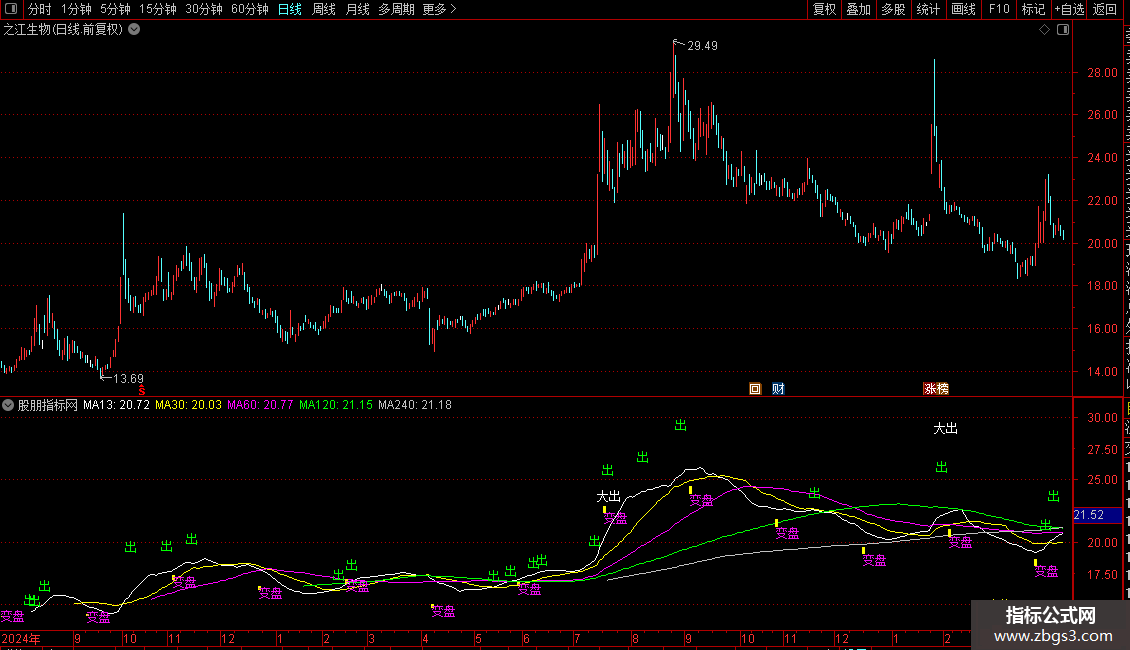The height and width of the screenshot is (650, 1130).
Task: Switch to the 分时 intraday view
Action: tap(39, 9)
